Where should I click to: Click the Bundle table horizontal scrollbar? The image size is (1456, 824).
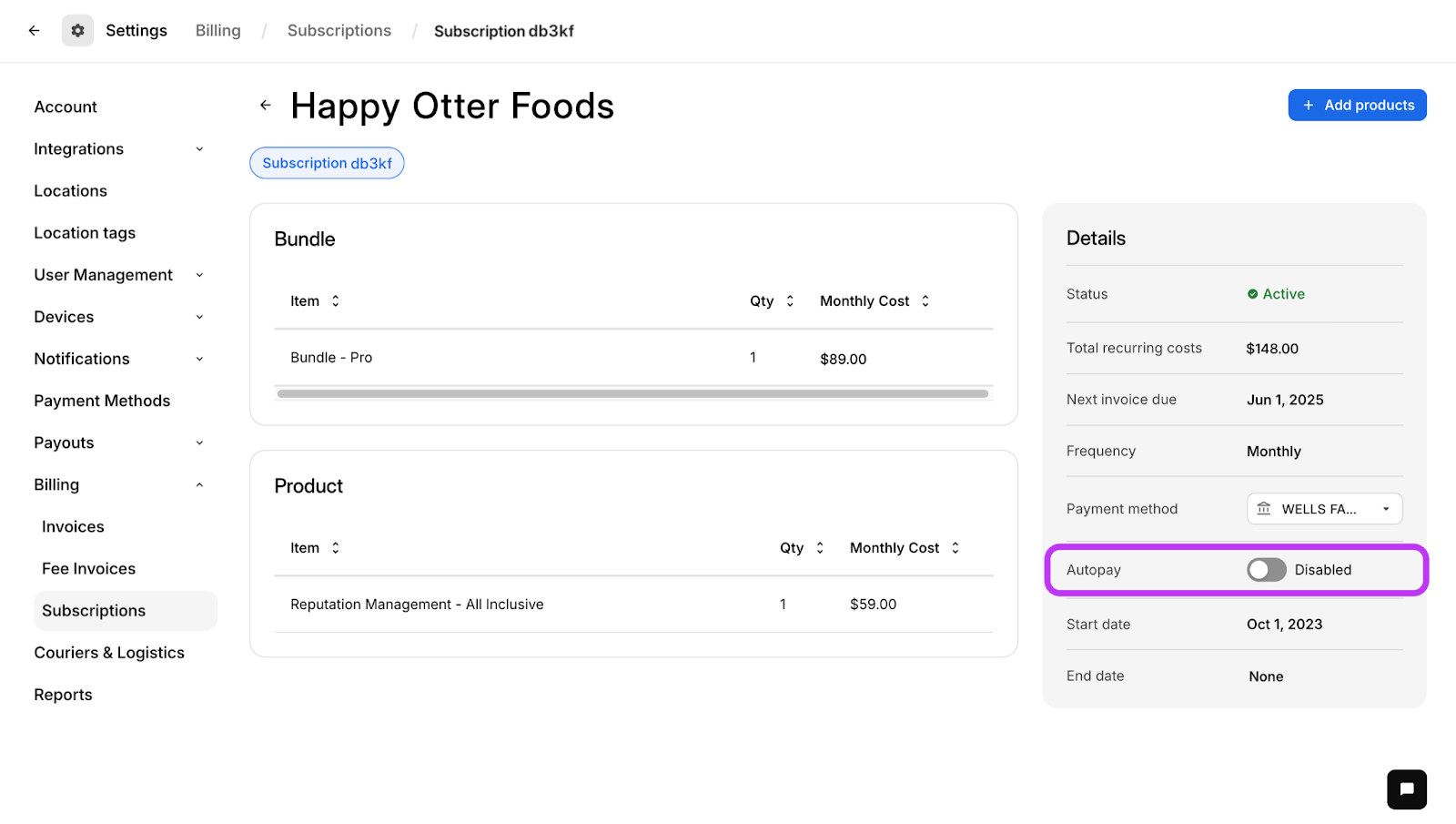632,394
